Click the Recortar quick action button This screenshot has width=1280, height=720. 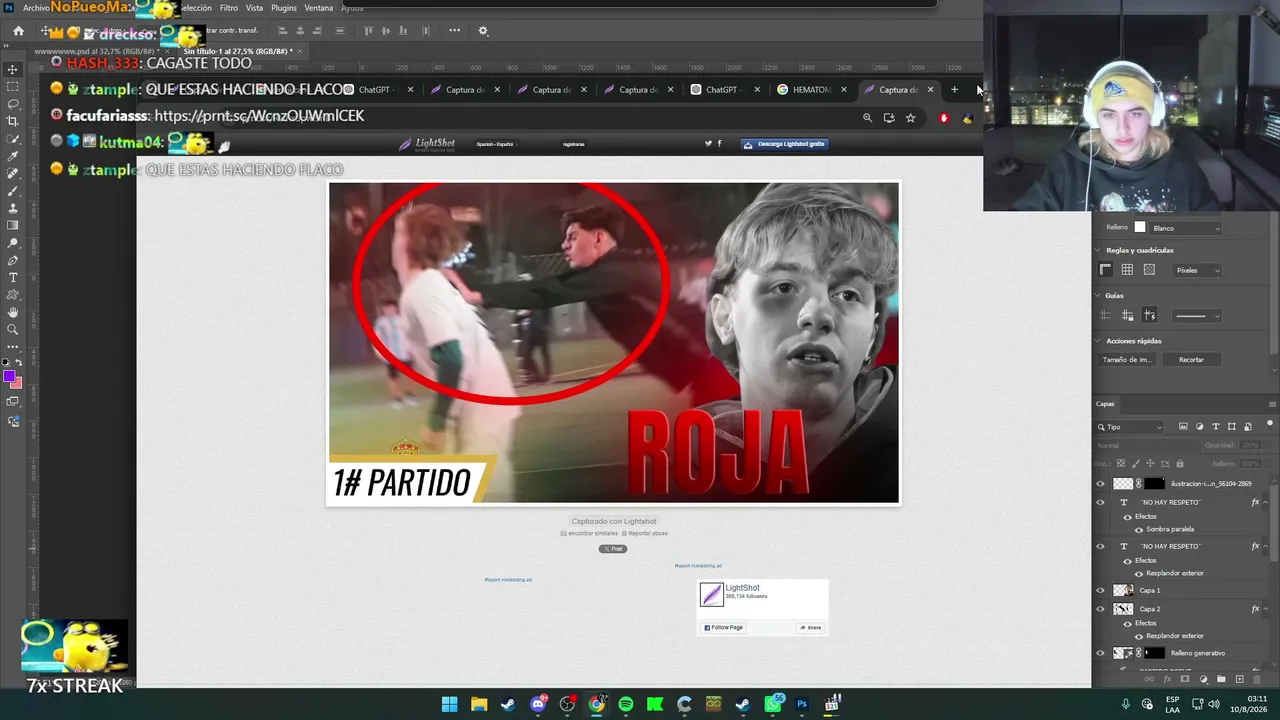coord(1191,360)
